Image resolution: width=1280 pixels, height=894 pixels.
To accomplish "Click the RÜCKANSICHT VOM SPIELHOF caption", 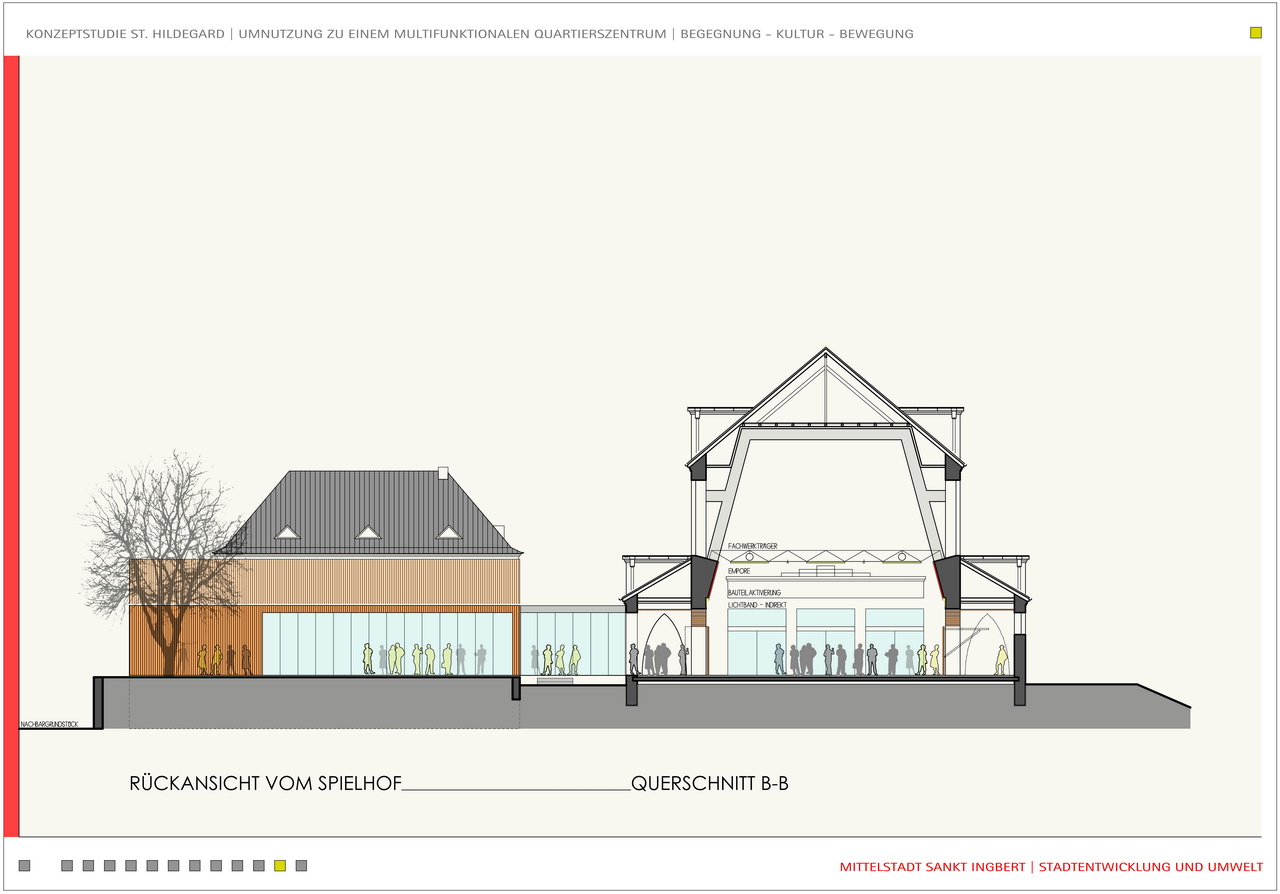I will (x=265, y=784).
